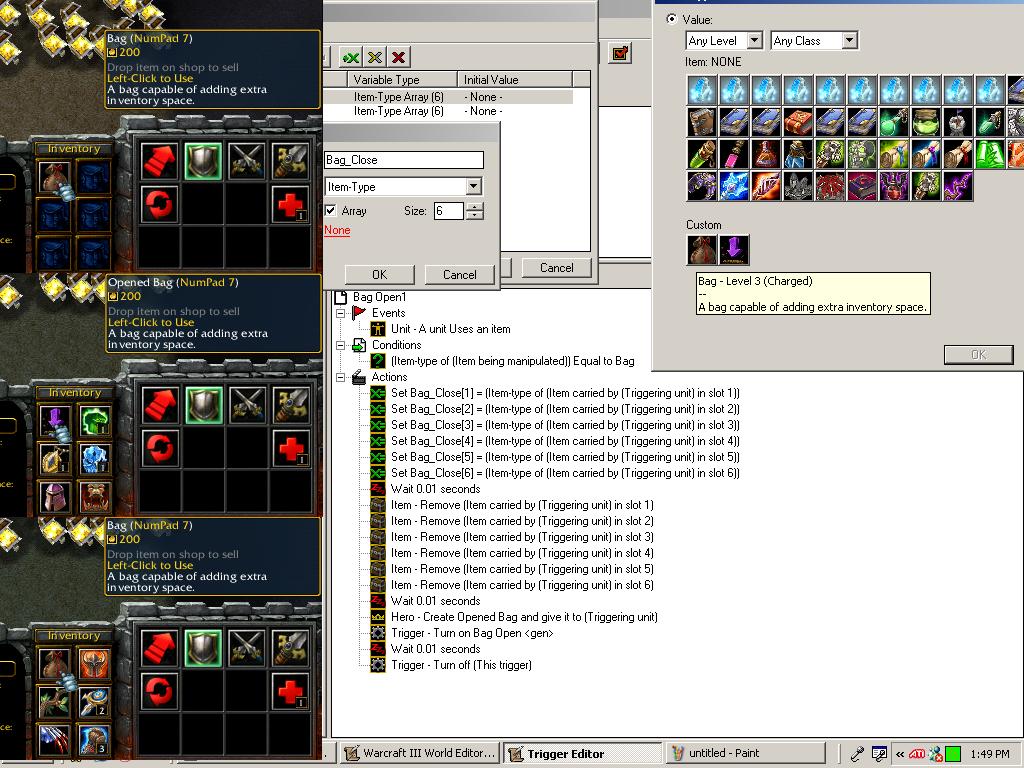Click OK in the variable dialog
The width and height of the screenshot is (1024, 768).
coord(379,275)
